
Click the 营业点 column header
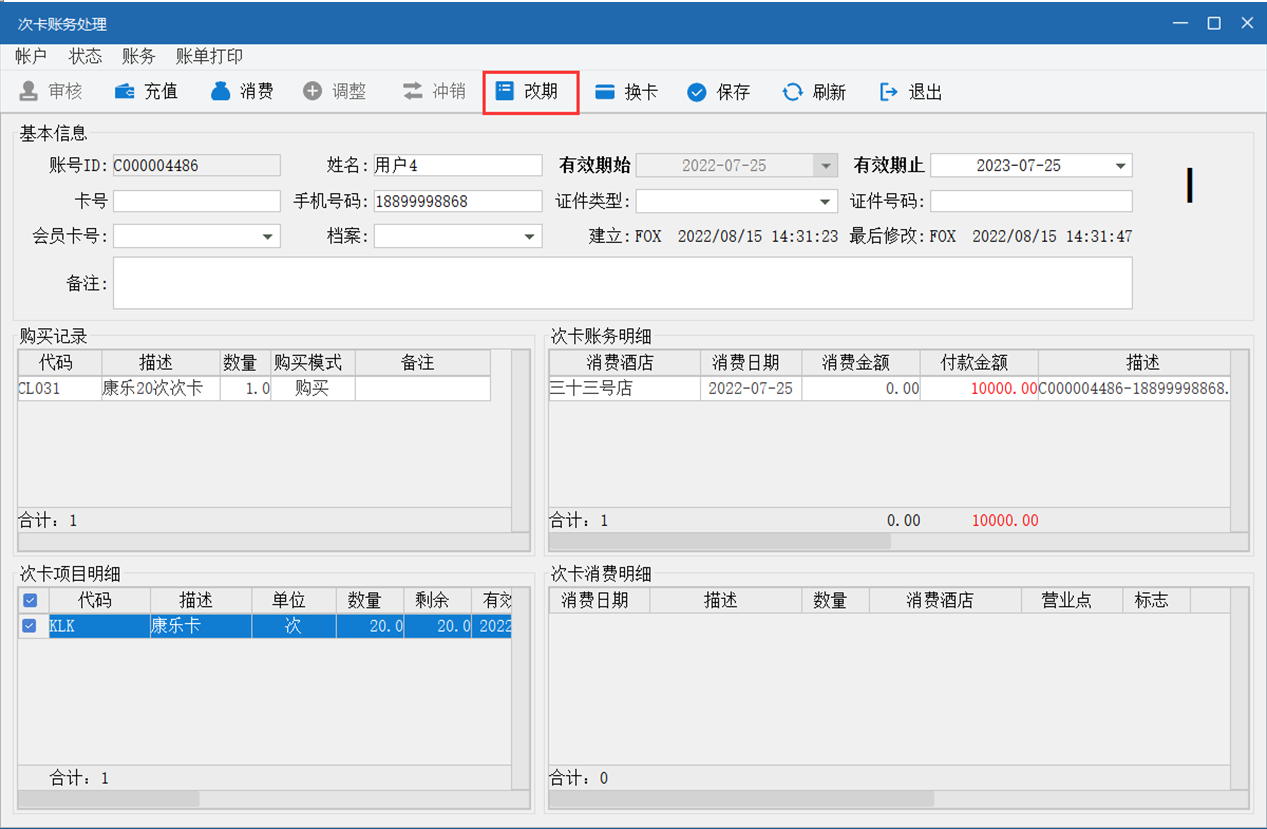click(x=1071, y=600)
